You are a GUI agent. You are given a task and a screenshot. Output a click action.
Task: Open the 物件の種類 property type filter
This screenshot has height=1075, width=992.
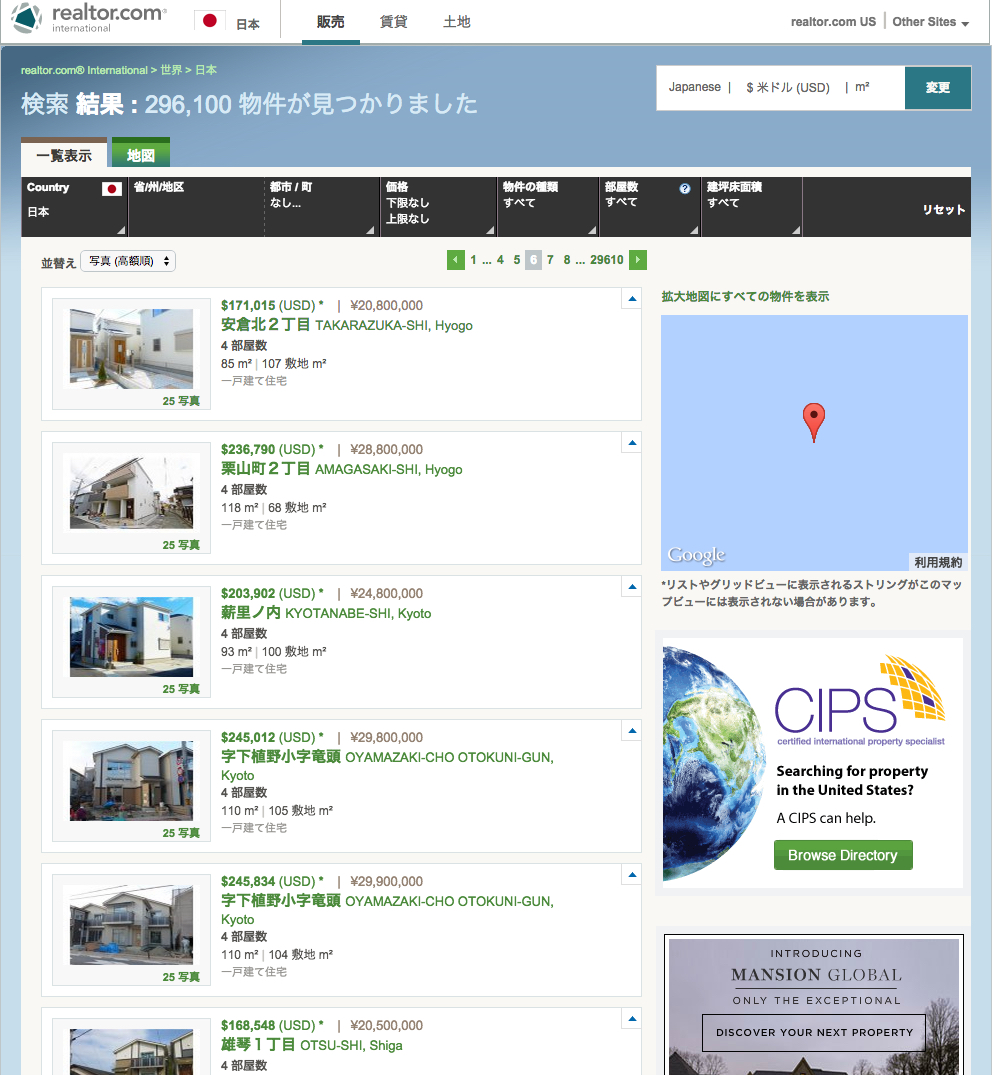pos(547,207)
